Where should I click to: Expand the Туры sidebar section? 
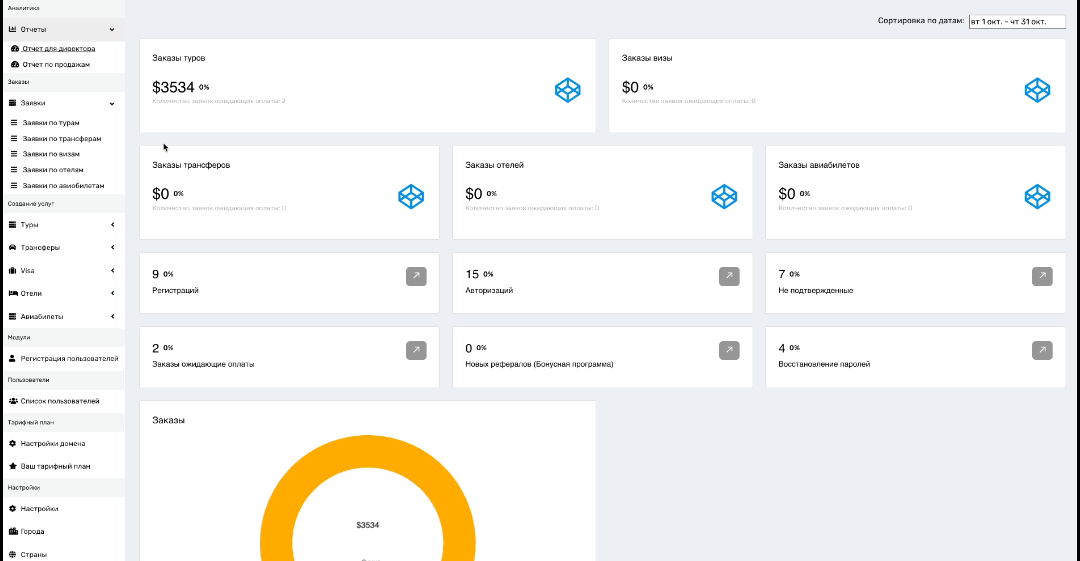(62, 225)
